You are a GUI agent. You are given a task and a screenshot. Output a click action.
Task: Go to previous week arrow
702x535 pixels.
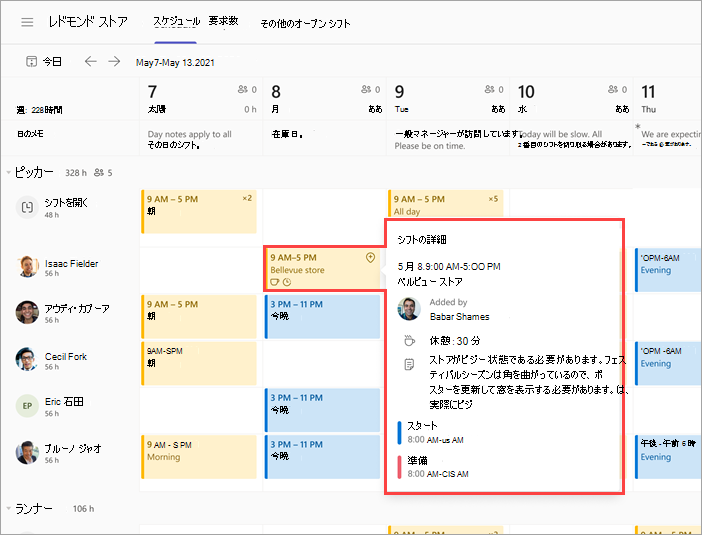(91, 61)
